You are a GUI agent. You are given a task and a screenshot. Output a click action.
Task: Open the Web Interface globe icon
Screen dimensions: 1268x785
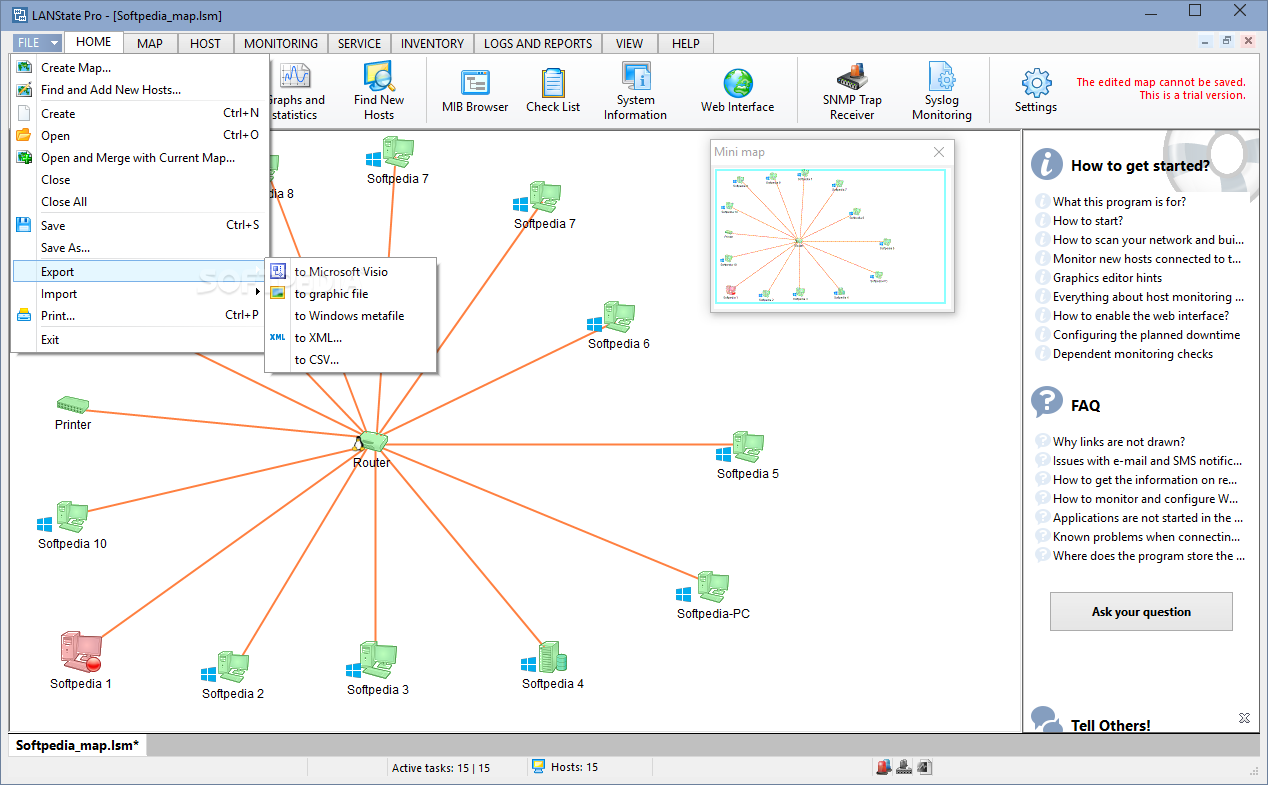(x=738, y=83)
